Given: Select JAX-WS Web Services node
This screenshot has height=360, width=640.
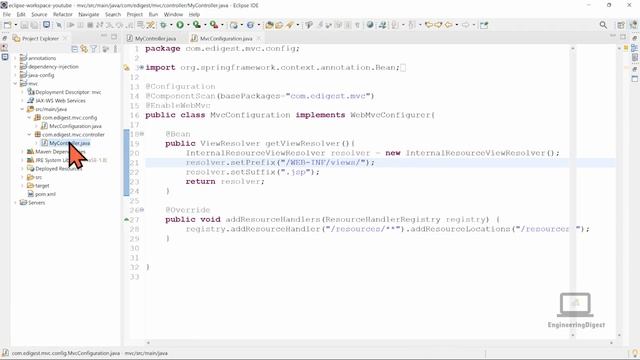Looking at the screenshot, I should 60,101.
